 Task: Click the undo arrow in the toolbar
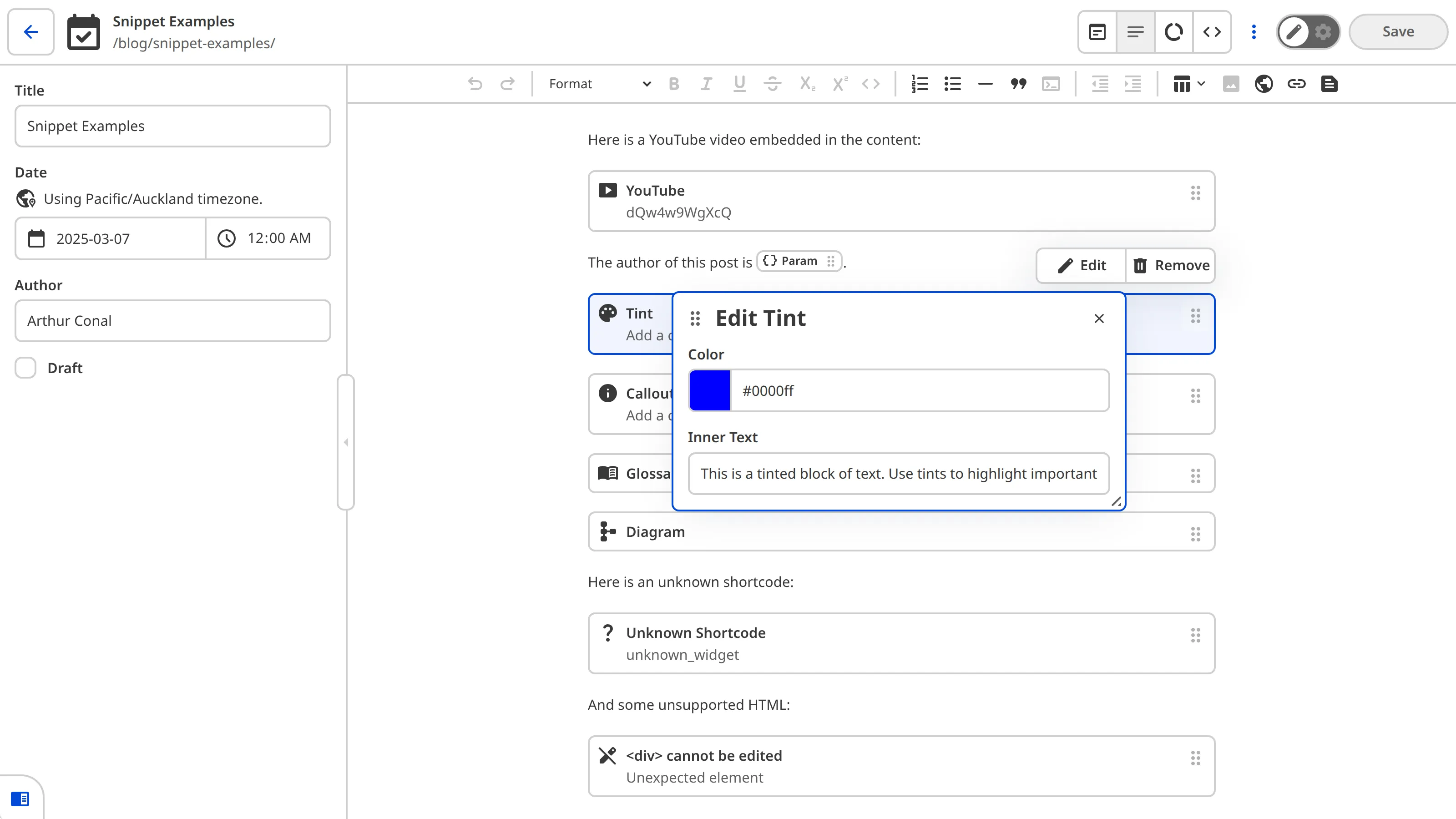(x=475, y=84)
